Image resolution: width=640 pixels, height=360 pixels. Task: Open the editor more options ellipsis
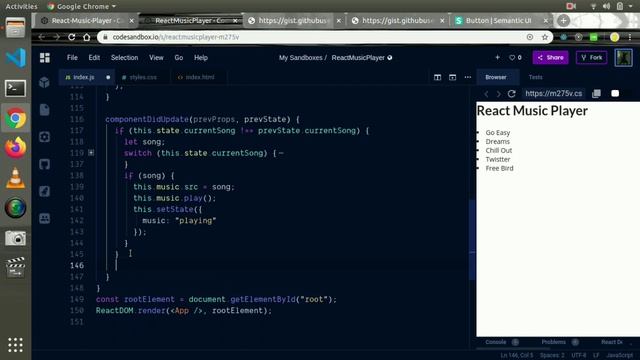coord(468,77)
